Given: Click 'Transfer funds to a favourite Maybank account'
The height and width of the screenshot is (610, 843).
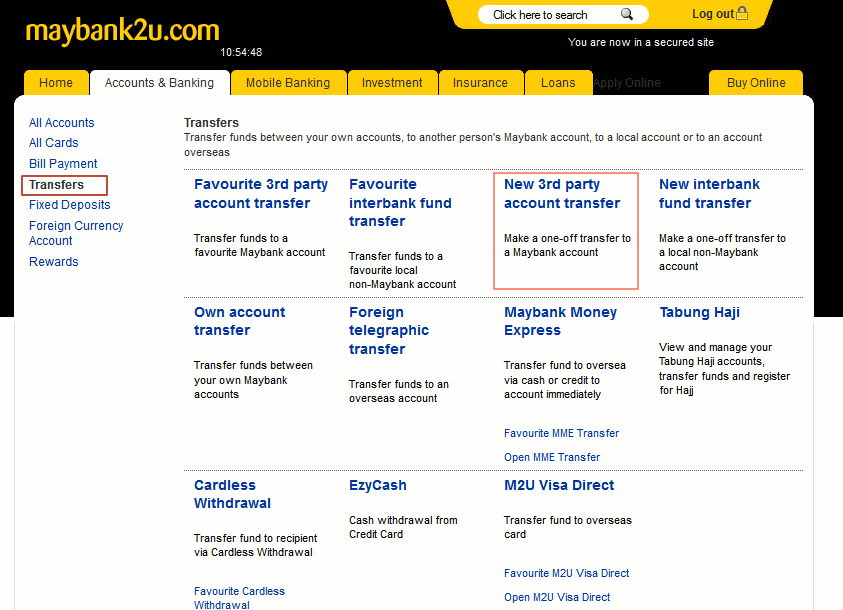Looking at the screenshot, I should click(x=259, y=246).
